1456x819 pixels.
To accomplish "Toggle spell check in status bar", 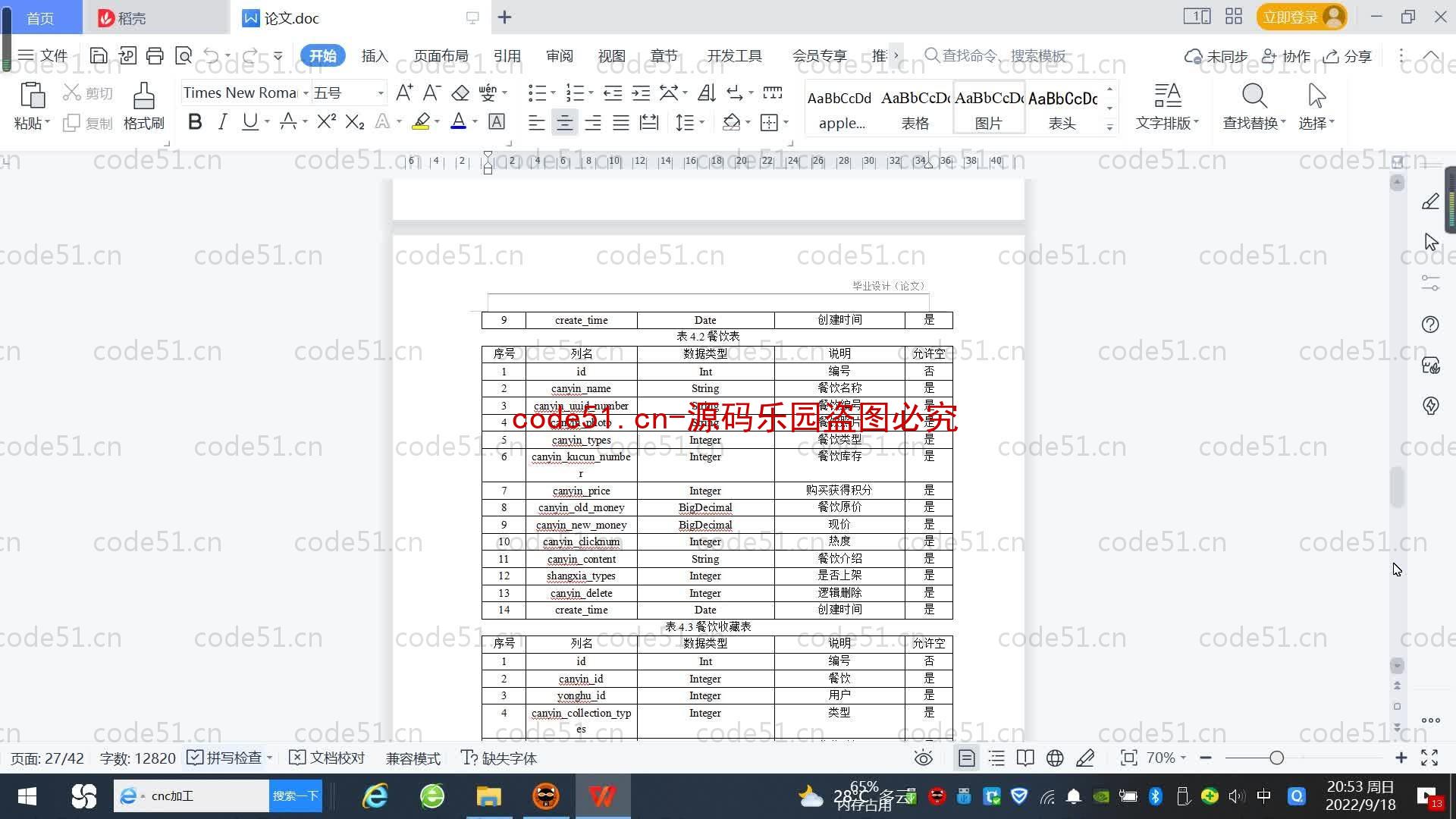I will click(225, 758).
